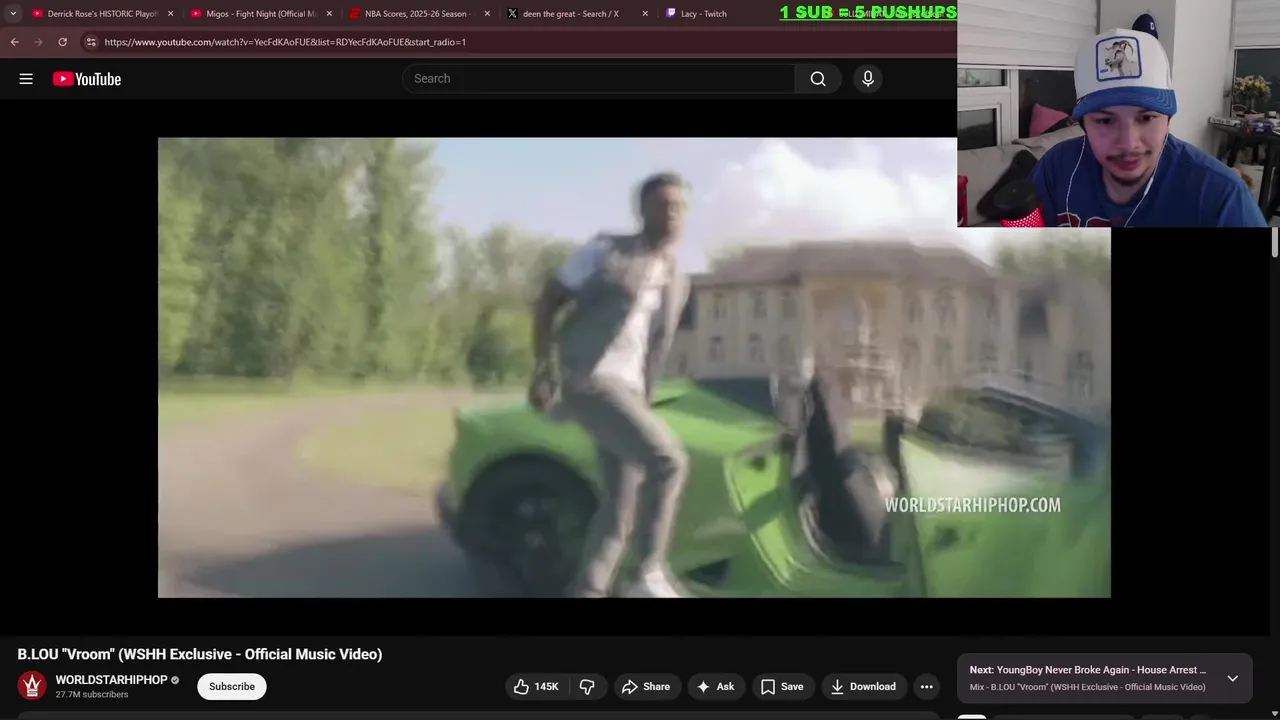Switch to the Lacy - Twitch tab
Screen dimensions: 1280x720
point(703,14)
